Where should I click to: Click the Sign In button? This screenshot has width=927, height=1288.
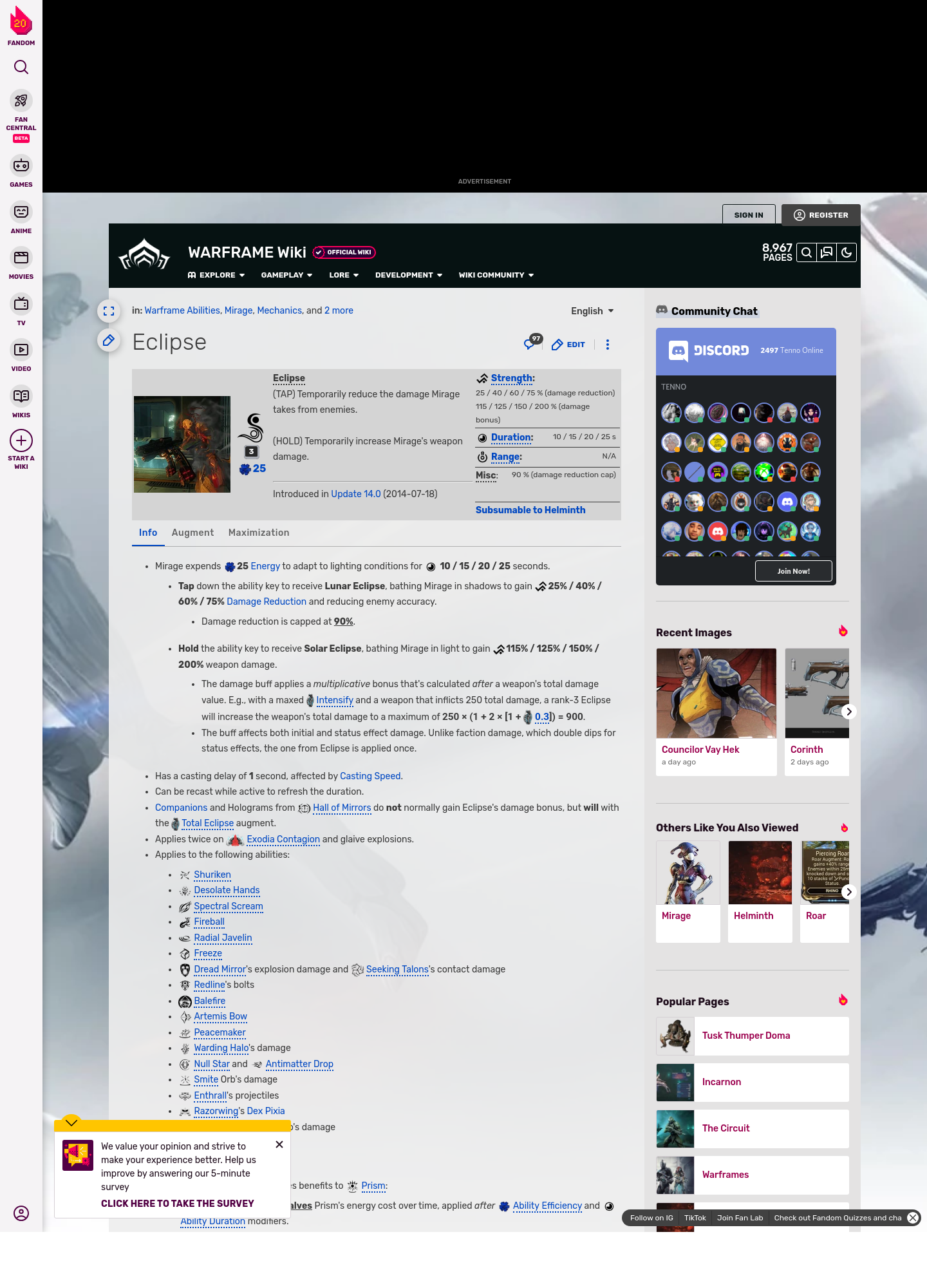pos(749,215)
